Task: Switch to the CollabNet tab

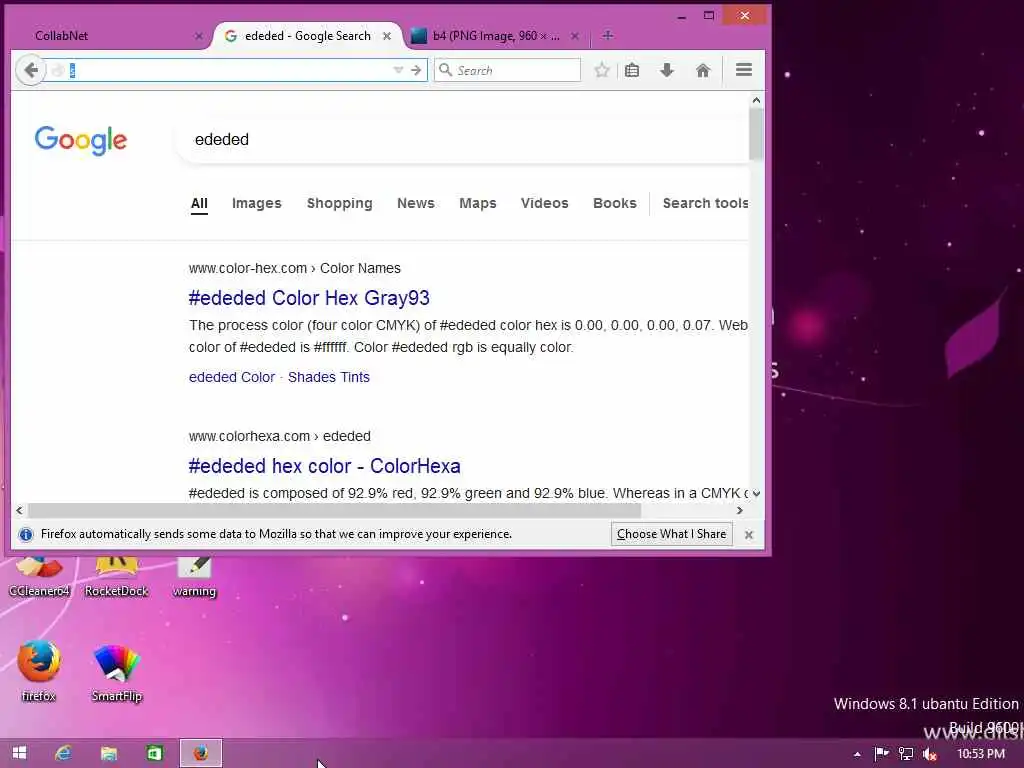Action: (61, 36)
